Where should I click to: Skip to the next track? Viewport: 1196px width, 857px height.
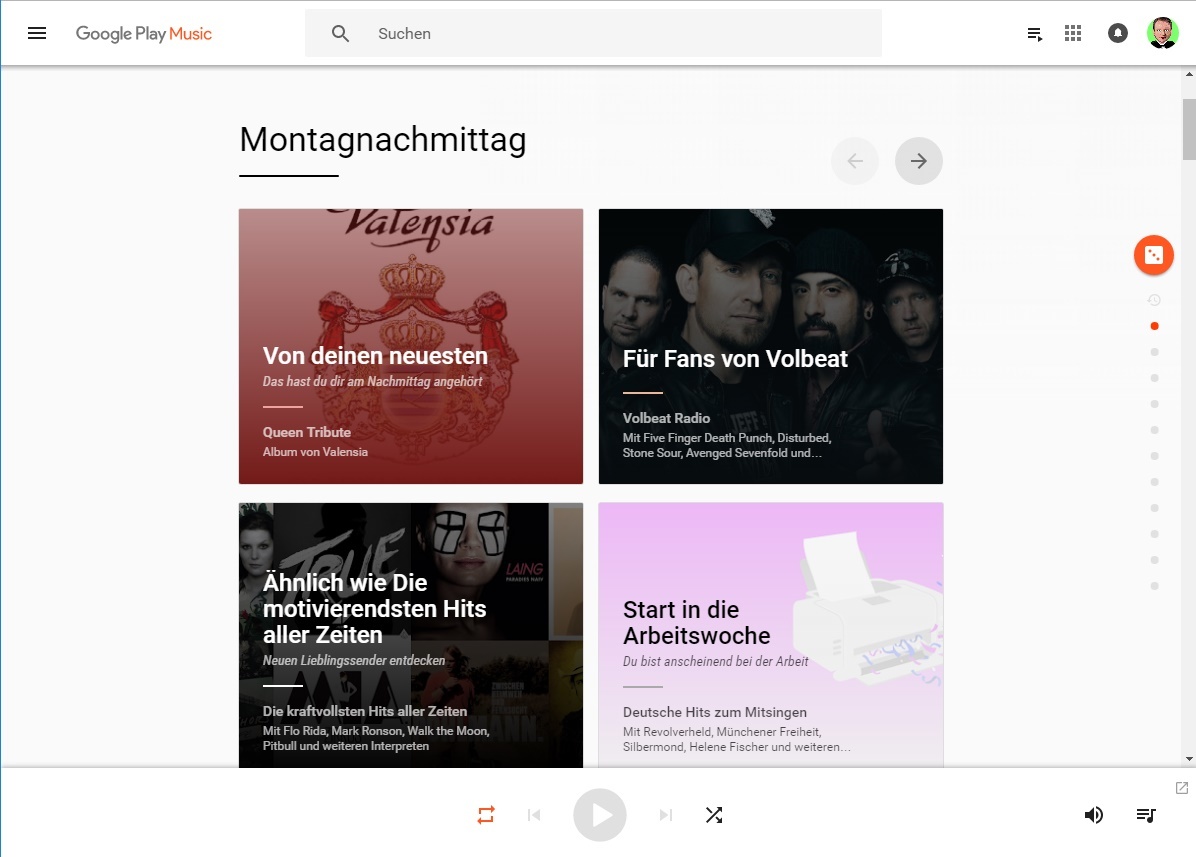point(665,815)
